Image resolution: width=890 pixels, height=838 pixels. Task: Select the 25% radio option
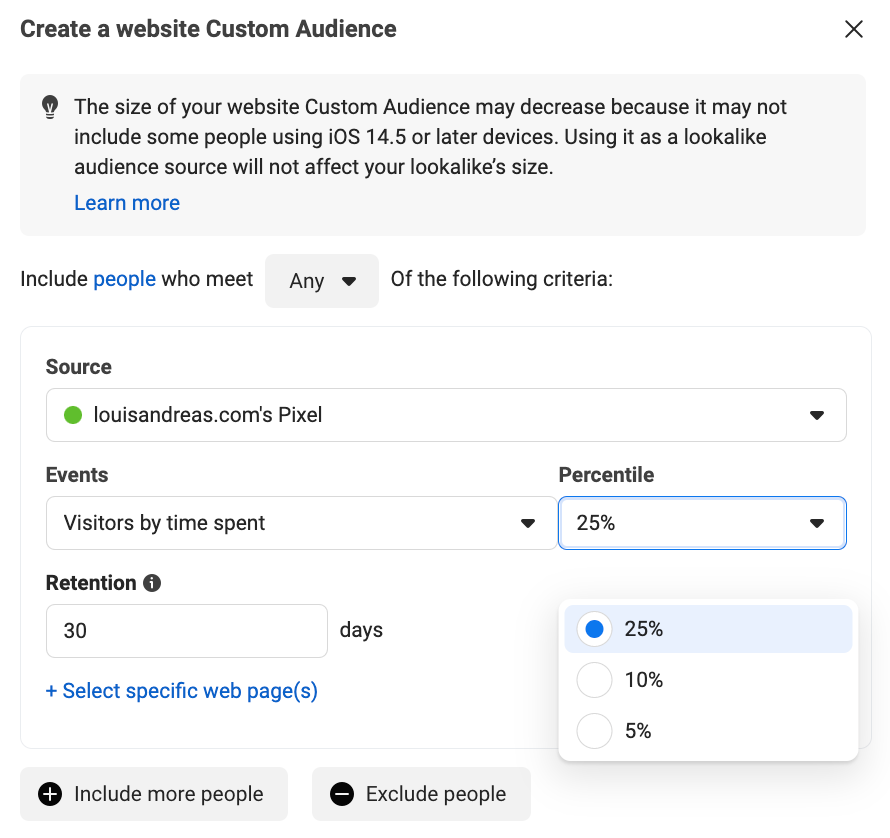tap(594, 629)
